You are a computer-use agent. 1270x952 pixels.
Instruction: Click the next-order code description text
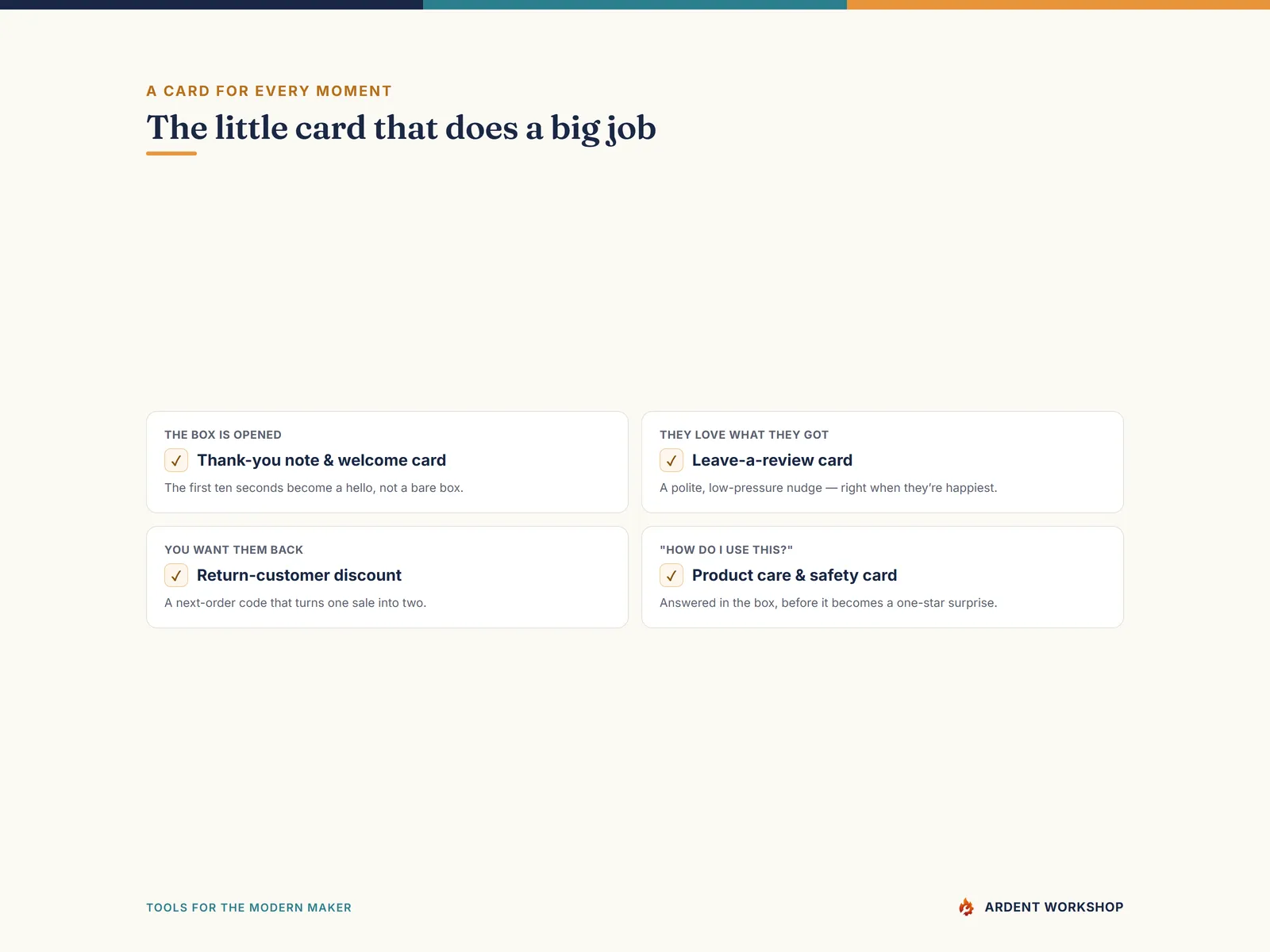(x=295, y=603)
